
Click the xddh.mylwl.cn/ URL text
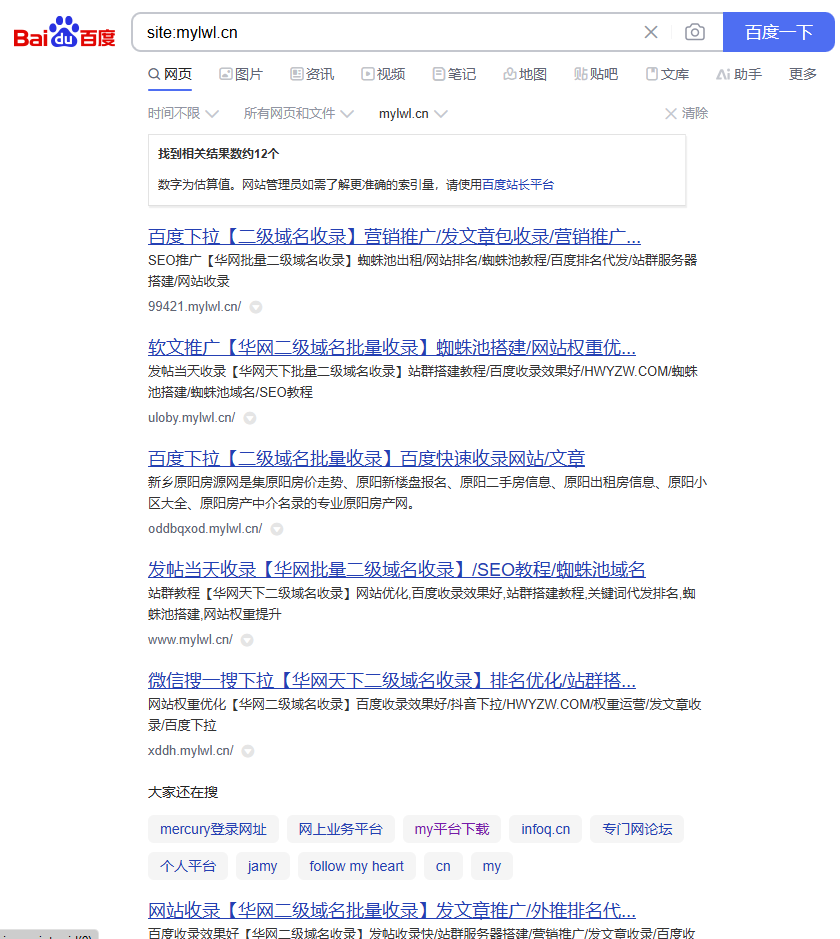[190, 750]
